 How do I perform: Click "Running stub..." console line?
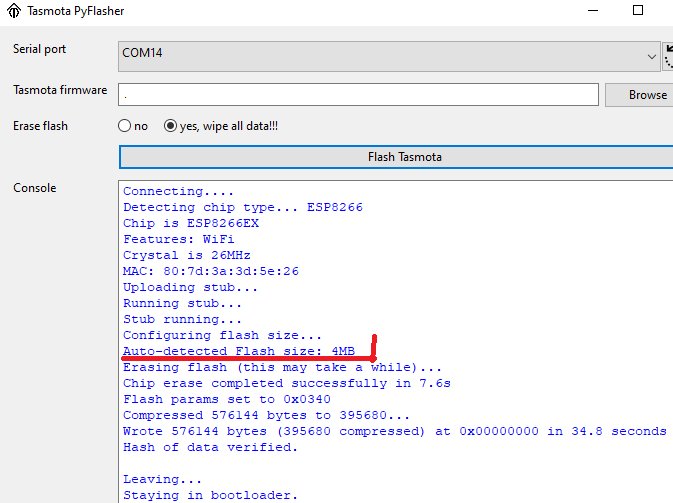coord(182,303)
